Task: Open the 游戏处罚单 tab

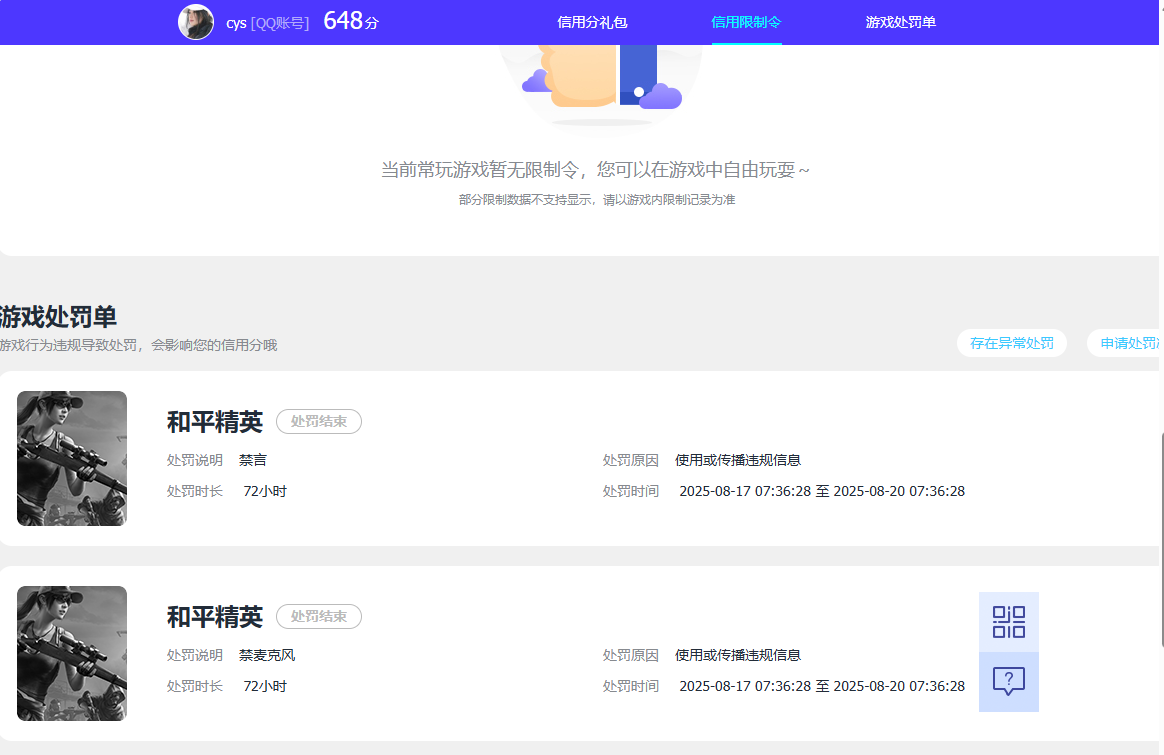Action: click(x=900, y=22)
